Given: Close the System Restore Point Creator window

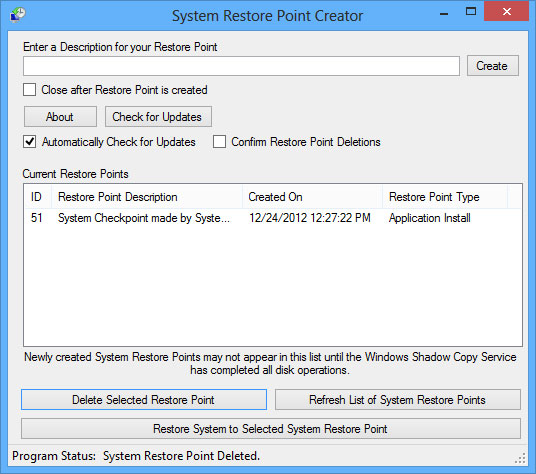Looking at the screenshot, I should (x=507, y=11).
